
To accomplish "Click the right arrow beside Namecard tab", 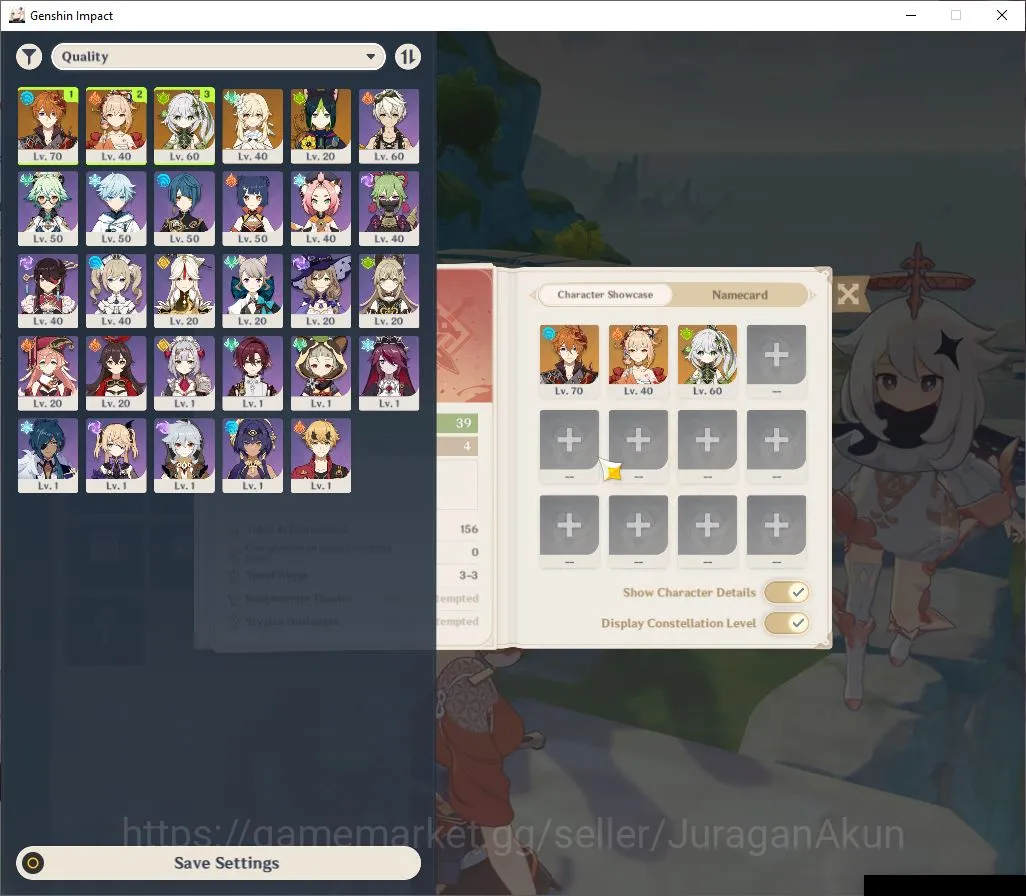I will pos(813,295).
